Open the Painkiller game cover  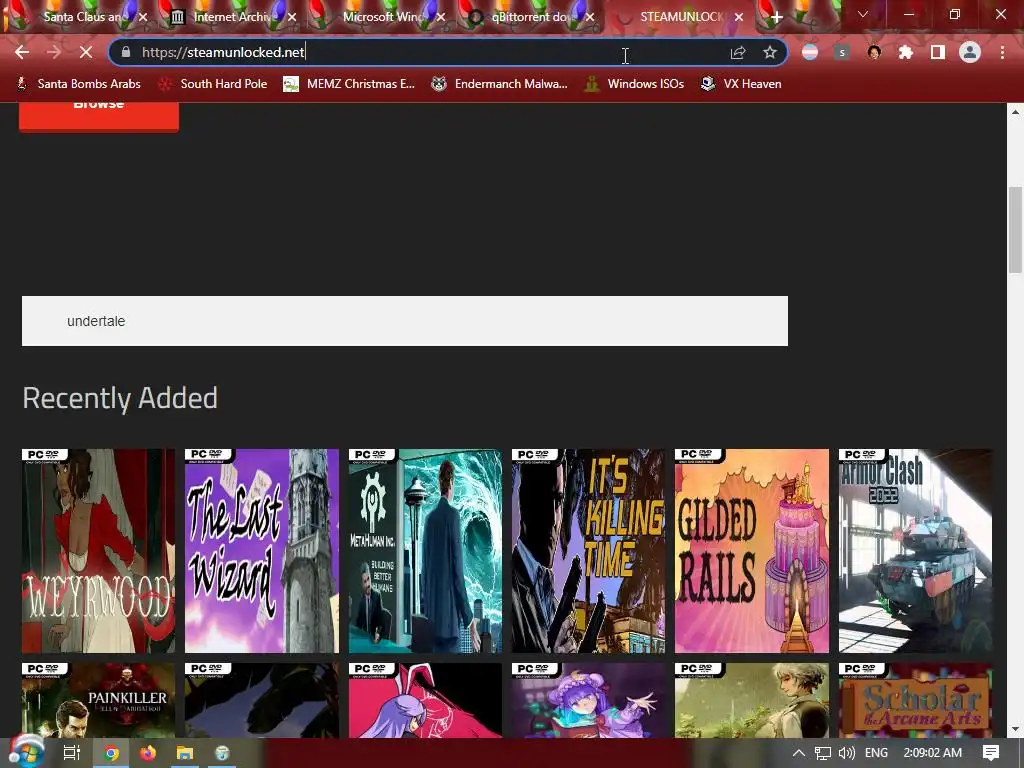click(x=99, y=700)
